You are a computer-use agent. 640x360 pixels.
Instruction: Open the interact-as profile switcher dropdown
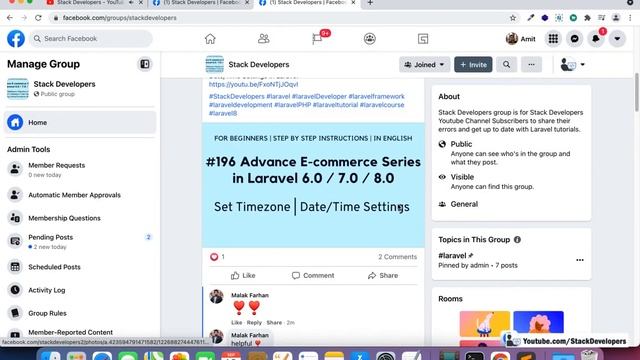pos(572,64)
